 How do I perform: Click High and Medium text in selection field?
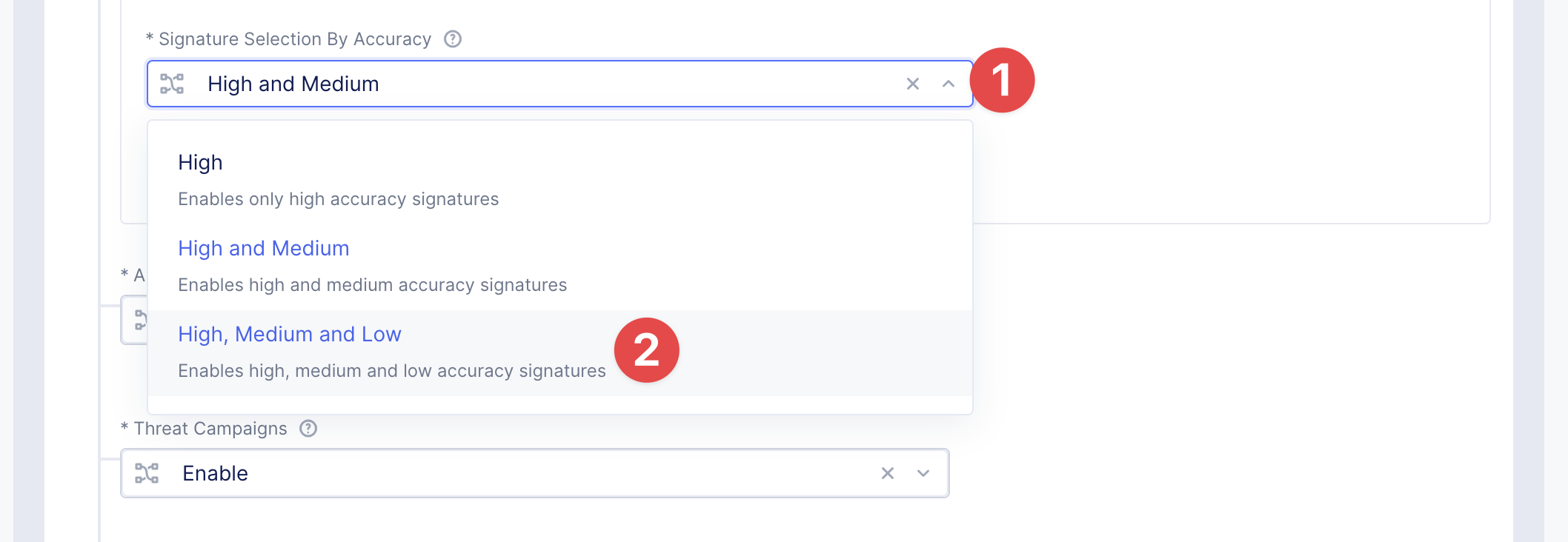click(293, 84)
